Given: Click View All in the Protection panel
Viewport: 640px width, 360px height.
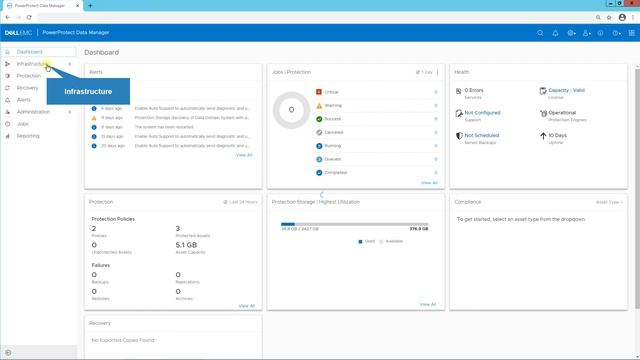Looking at the screenshot, I should [x=247, y=306].
